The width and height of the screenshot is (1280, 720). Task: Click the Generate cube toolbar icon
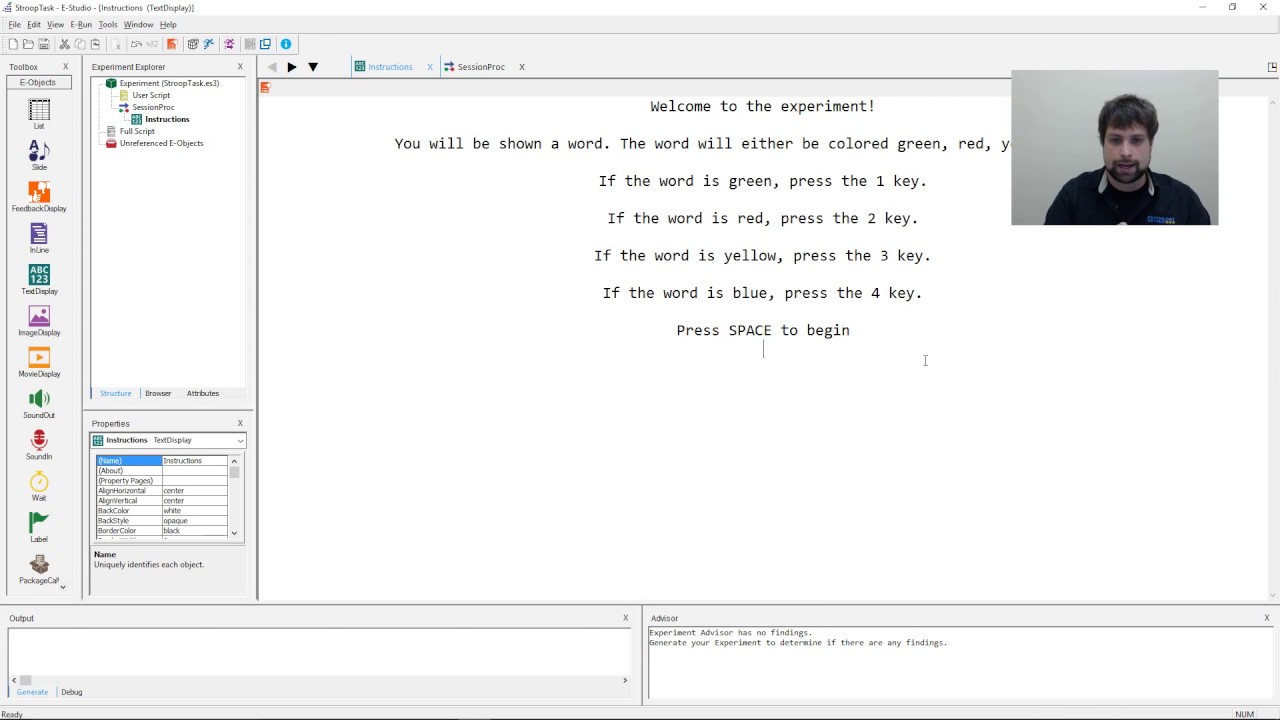(193, 44)
